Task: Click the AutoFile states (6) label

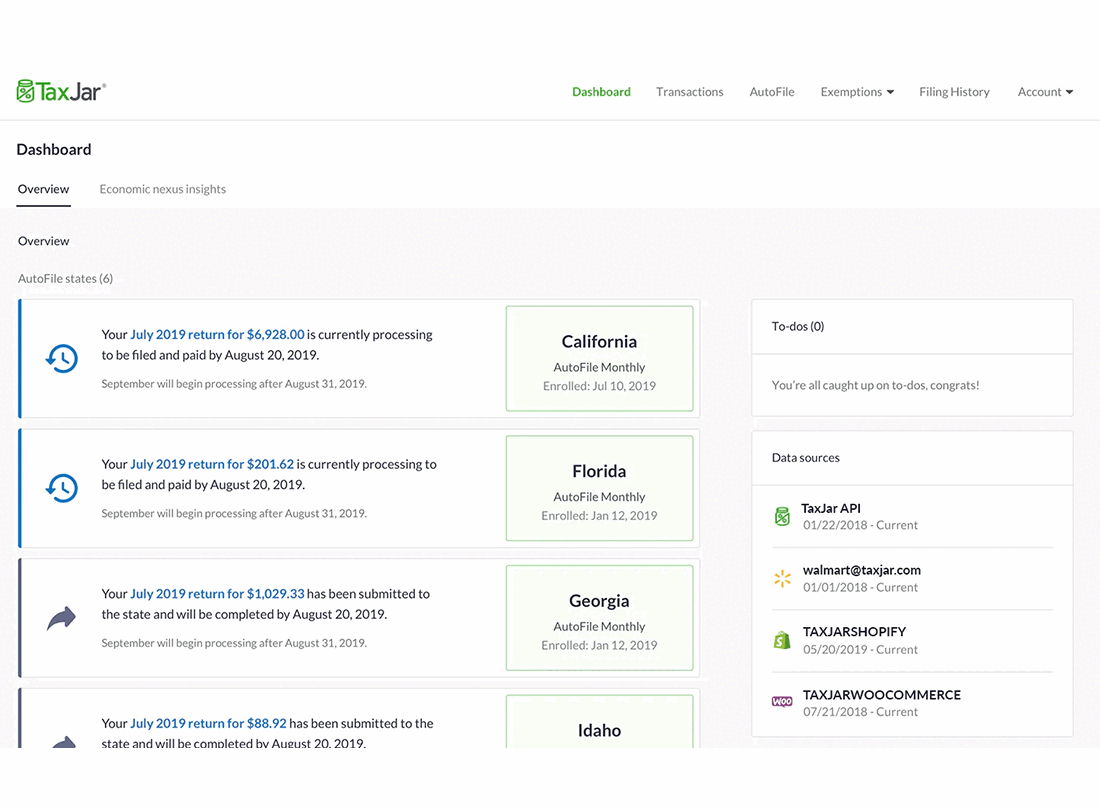Action: (x=65, y=278)
